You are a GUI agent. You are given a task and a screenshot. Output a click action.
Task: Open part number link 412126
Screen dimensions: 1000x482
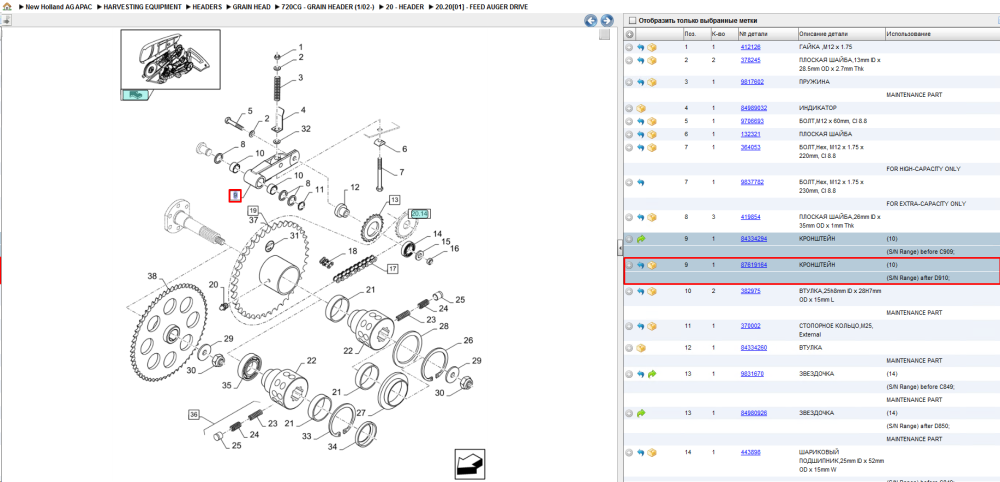[x=750, y=47]
